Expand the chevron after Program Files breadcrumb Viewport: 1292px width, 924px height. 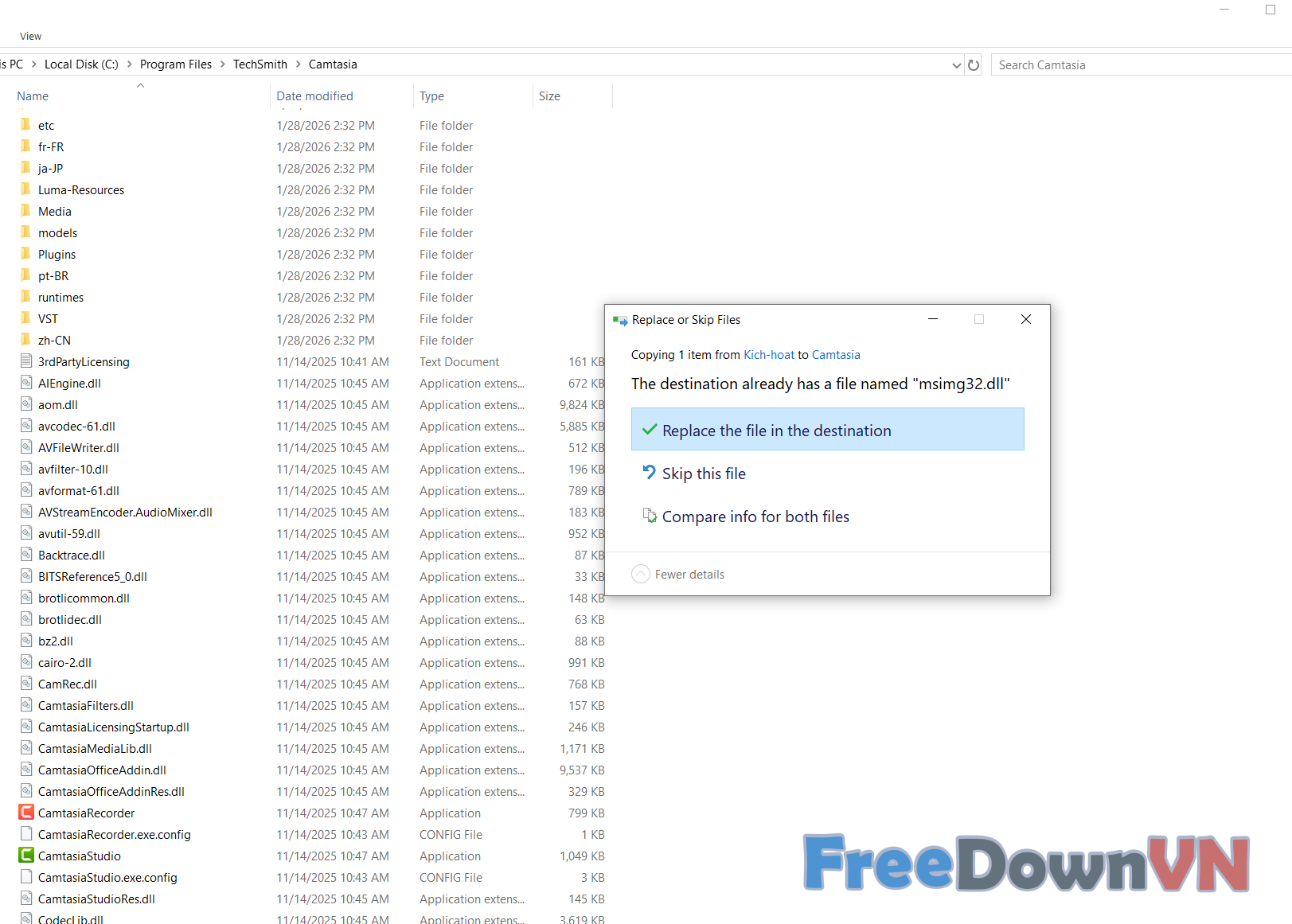(x=223, y=64)
